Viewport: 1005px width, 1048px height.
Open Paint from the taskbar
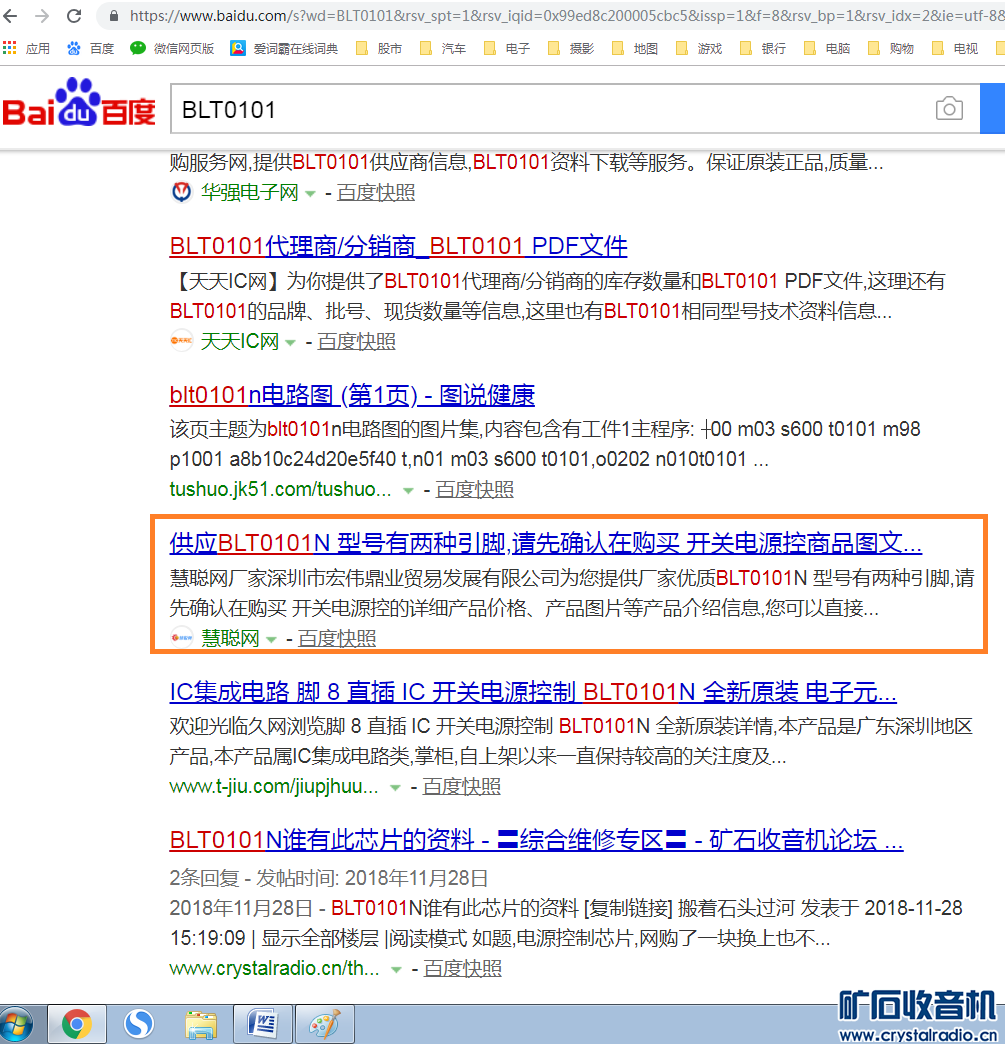point(325,1025)
